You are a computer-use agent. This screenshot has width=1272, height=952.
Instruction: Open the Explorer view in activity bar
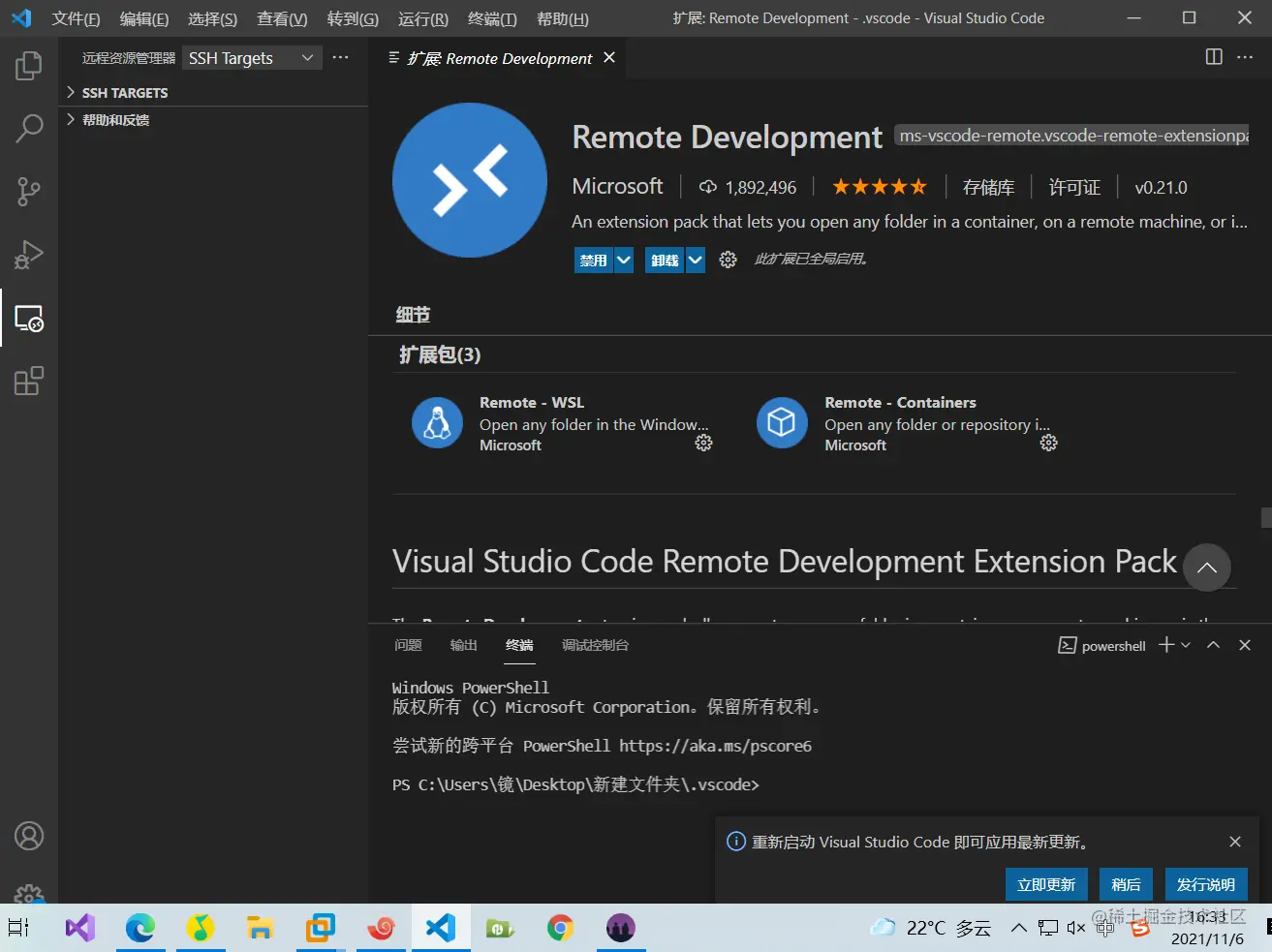[x=29, y=66]
